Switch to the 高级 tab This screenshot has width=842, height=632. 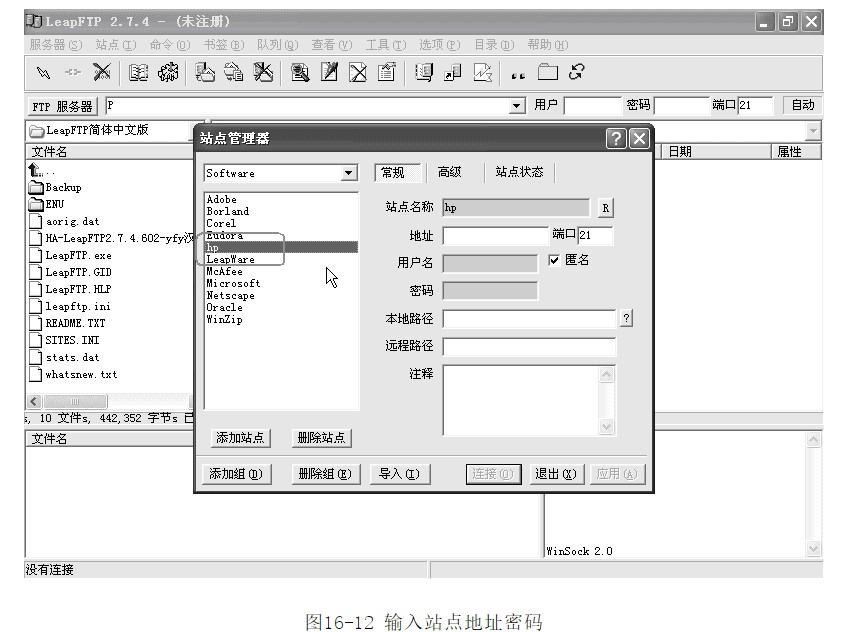pos(450,172)
